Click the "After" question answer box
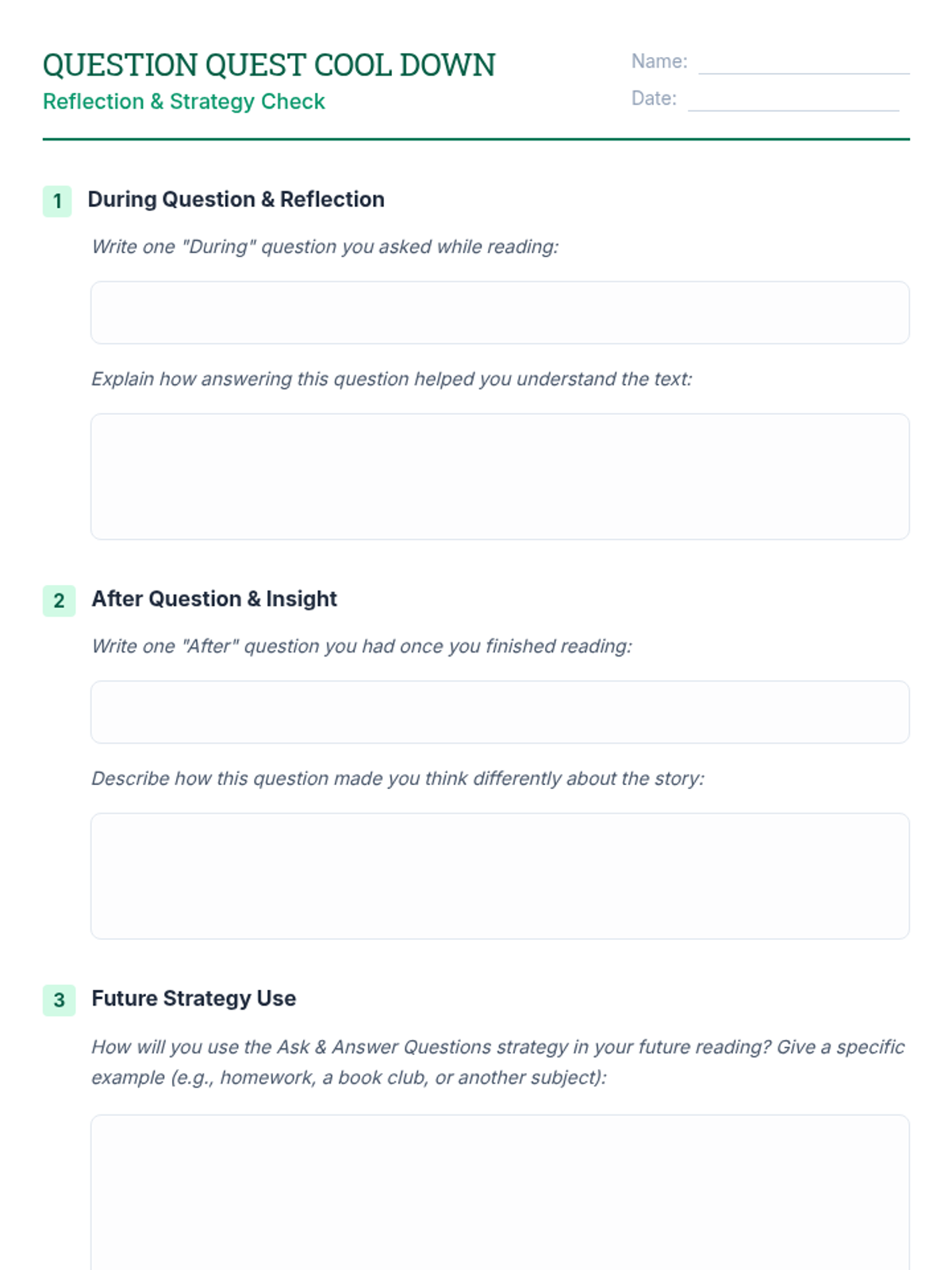 (500, 712)
